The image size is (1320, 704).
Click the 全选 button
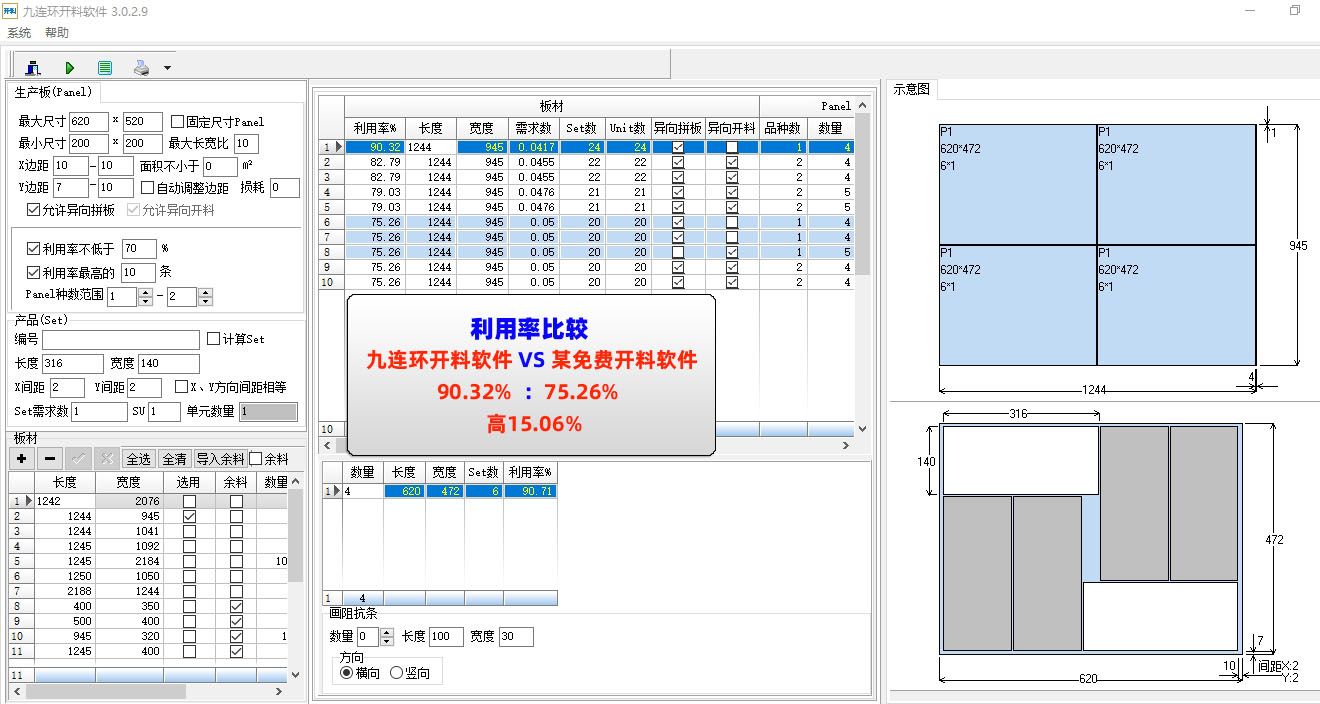[x=138, y=458]
